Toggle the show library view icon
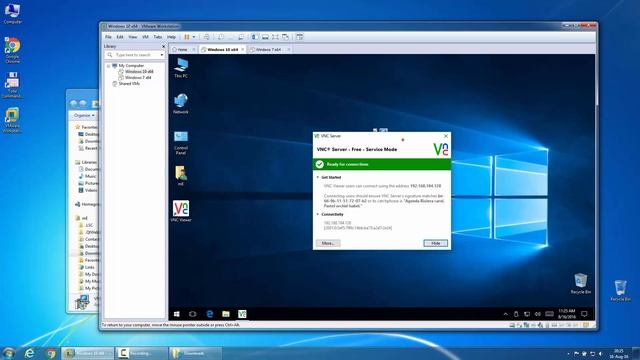Screen dimensions: 640x360 pyautogui.click(x=255, y=37)
